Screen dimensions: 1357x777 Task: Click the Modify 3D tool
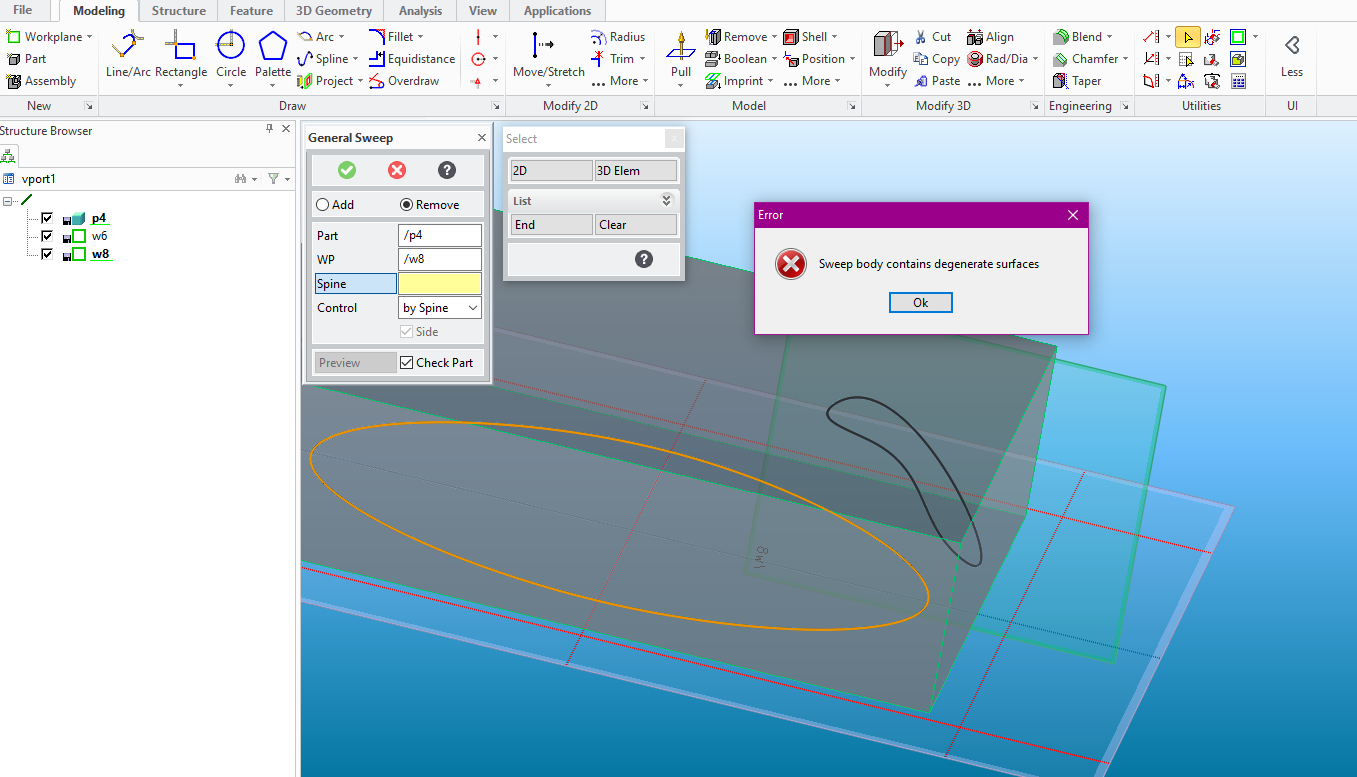coord(887,54)
